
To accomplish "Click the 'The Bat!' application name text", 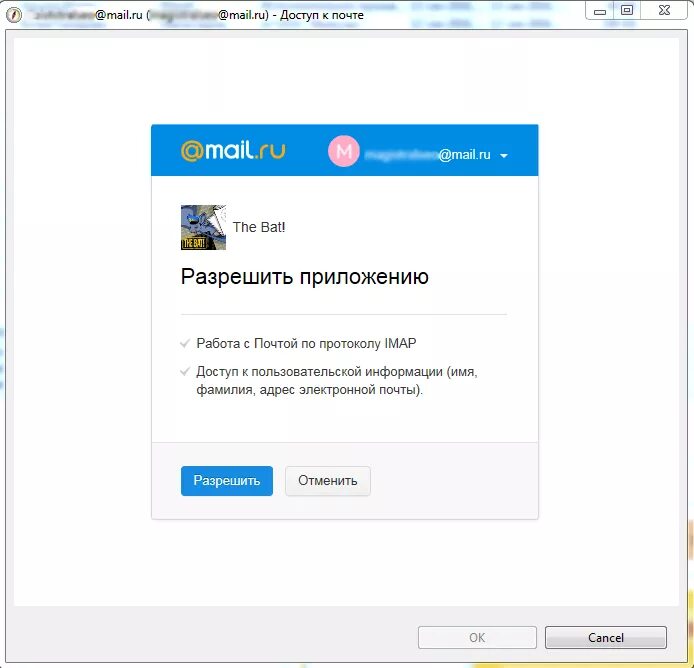I will click(x=259, y=227).
